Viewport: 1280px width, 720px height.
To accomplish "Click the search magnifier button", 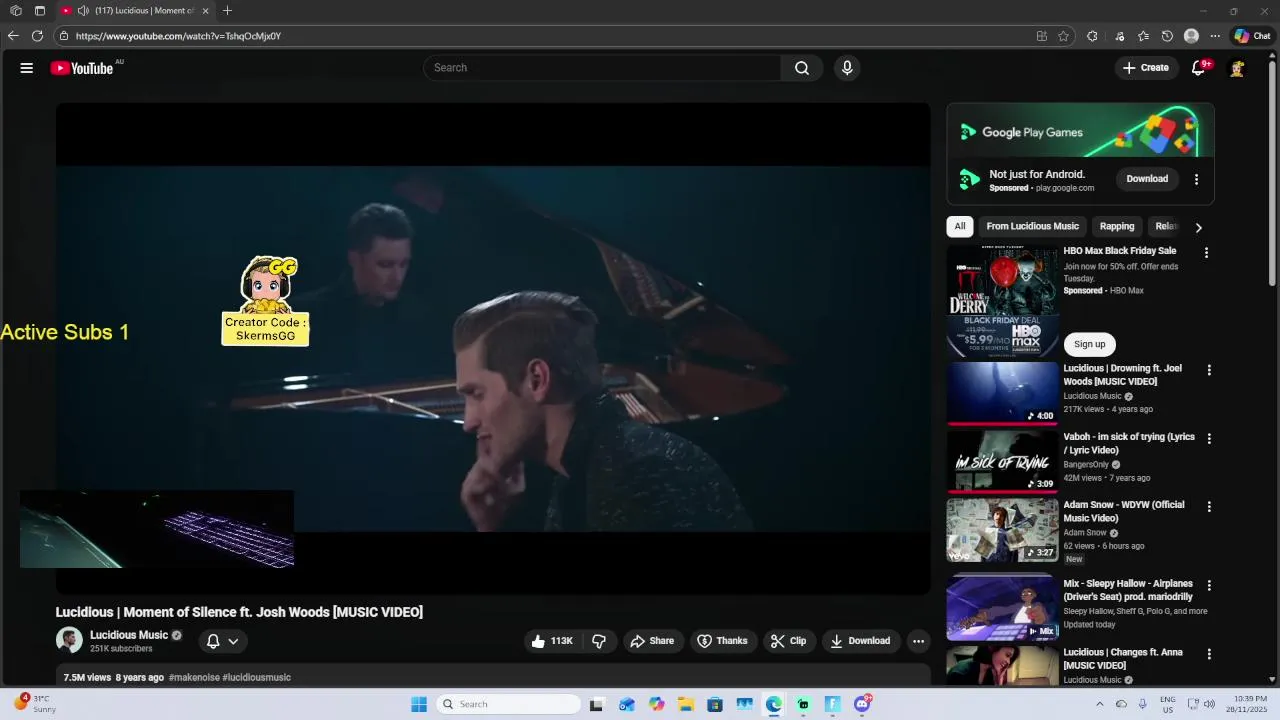I will point(802,68).
